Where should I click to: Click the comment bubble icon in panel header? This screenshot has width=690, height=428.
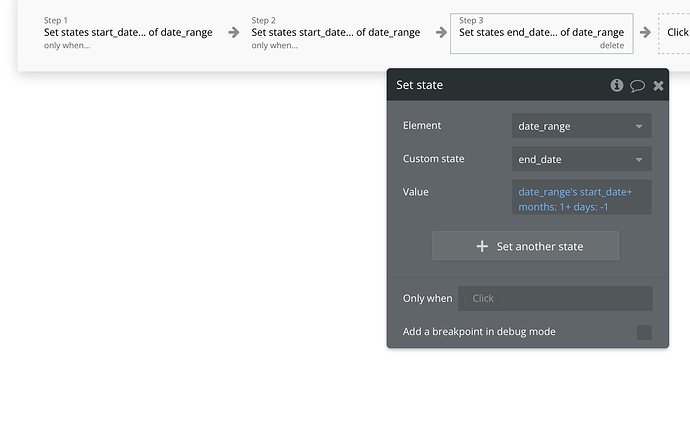637,86
